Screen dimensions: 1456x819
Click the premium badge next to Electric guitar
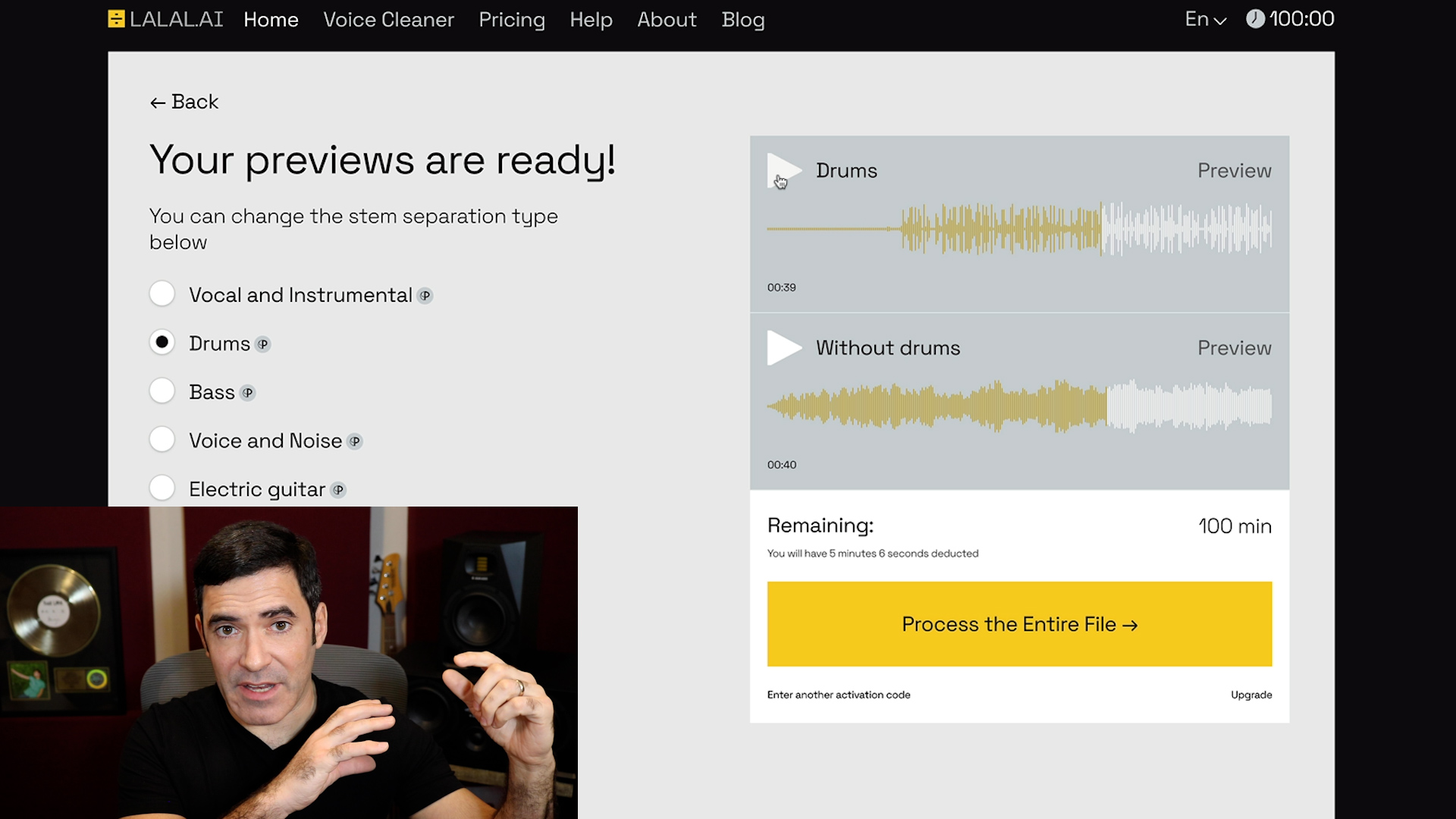[339, 490]
